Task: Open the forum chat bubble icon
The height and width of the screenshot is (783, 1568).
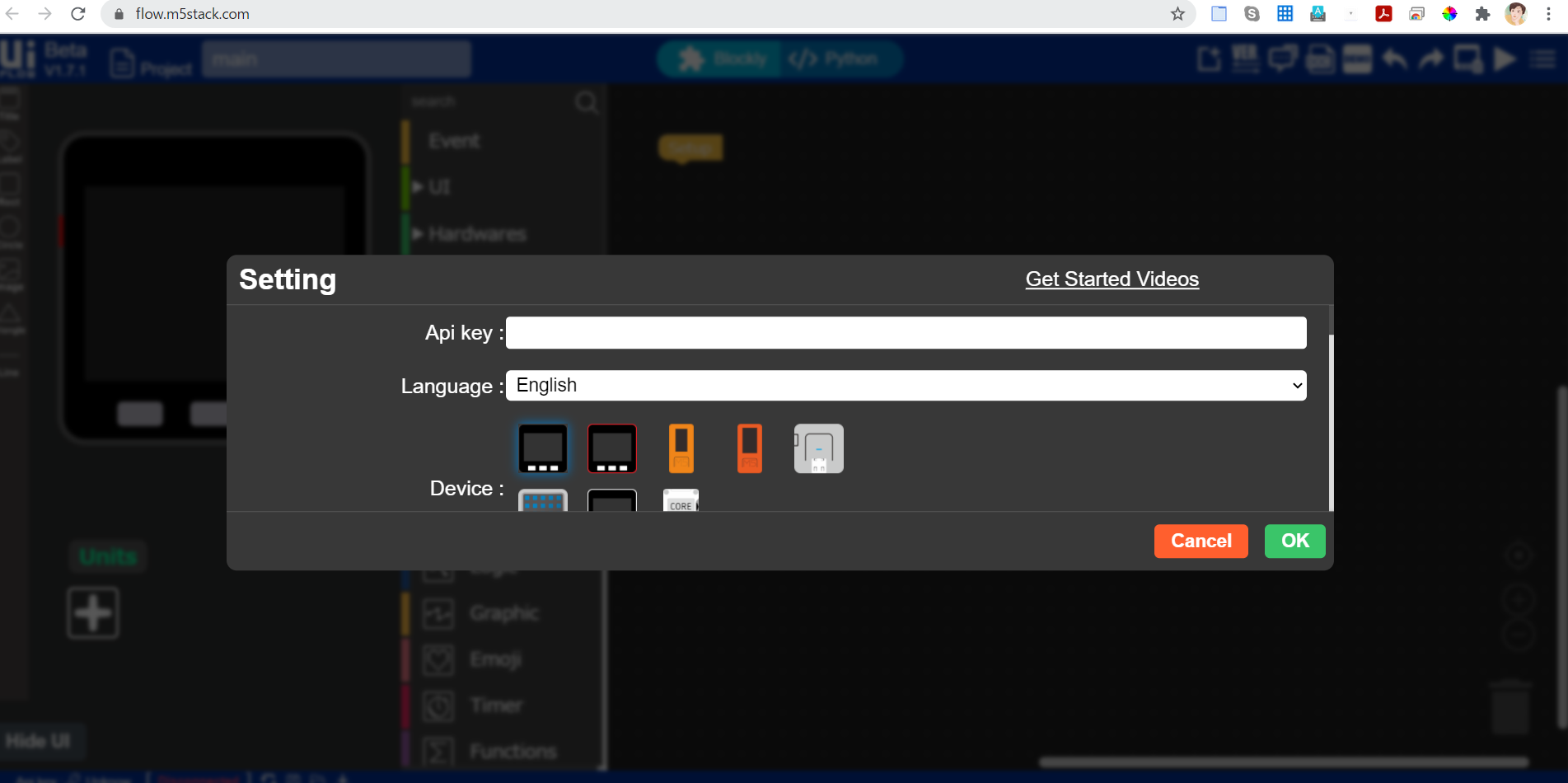Action: click(1283, 59)
